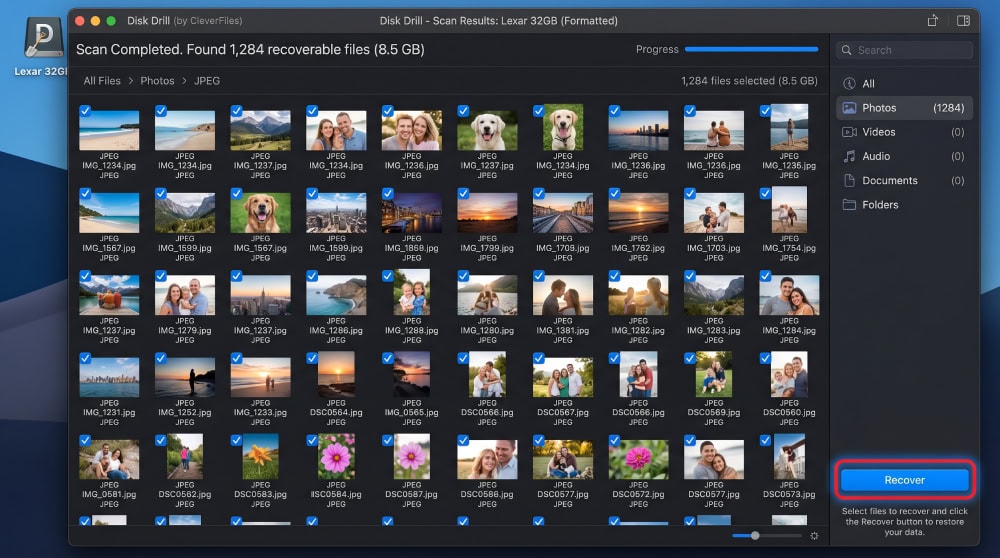Select the IMG_1381.jpg couple thumbnail
The width and height of the screenshot is (1000, 558).
coord(562,295)
